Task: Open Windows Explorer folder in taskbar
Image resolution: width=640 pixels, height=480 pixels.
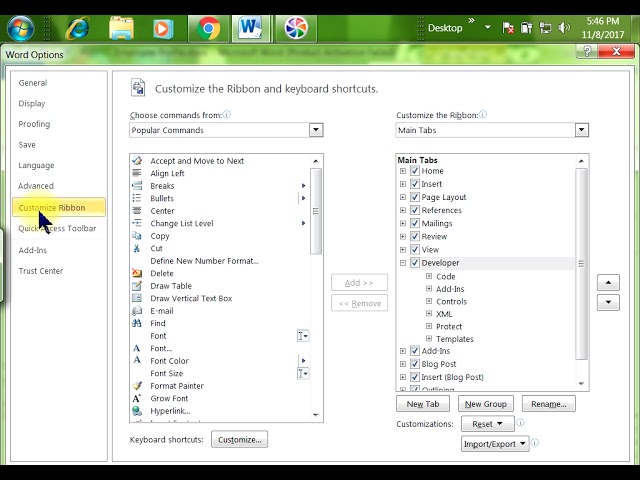Action: tap(121, 28)
